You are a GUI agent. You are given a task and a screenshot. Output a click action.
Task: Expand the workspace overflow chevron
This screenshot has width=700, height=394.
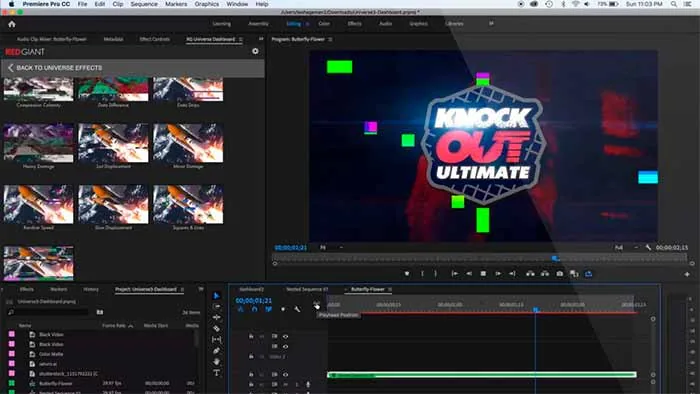click(491, 24)
